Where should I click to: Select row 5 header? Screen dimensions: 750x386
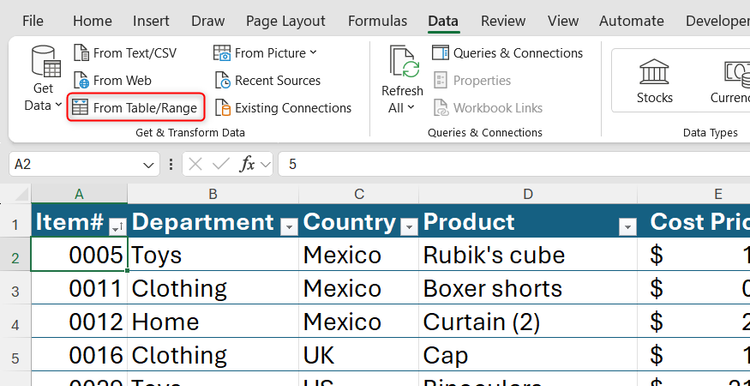(x=15, y=355)
